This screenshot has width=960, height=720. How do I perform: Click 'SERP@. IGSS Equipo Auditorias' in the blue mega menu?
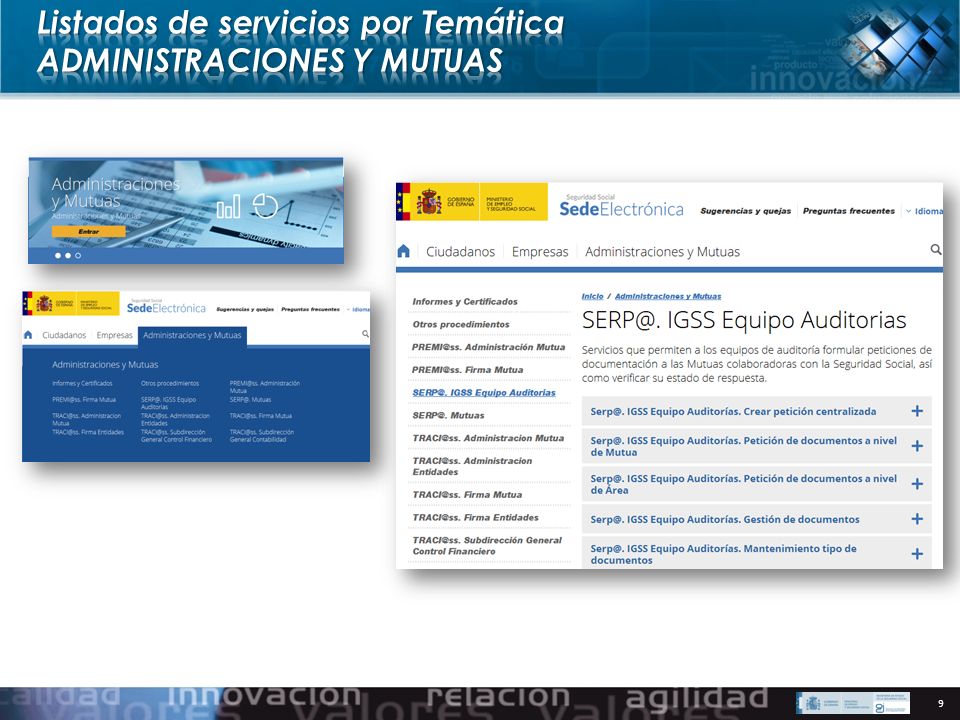168,403
